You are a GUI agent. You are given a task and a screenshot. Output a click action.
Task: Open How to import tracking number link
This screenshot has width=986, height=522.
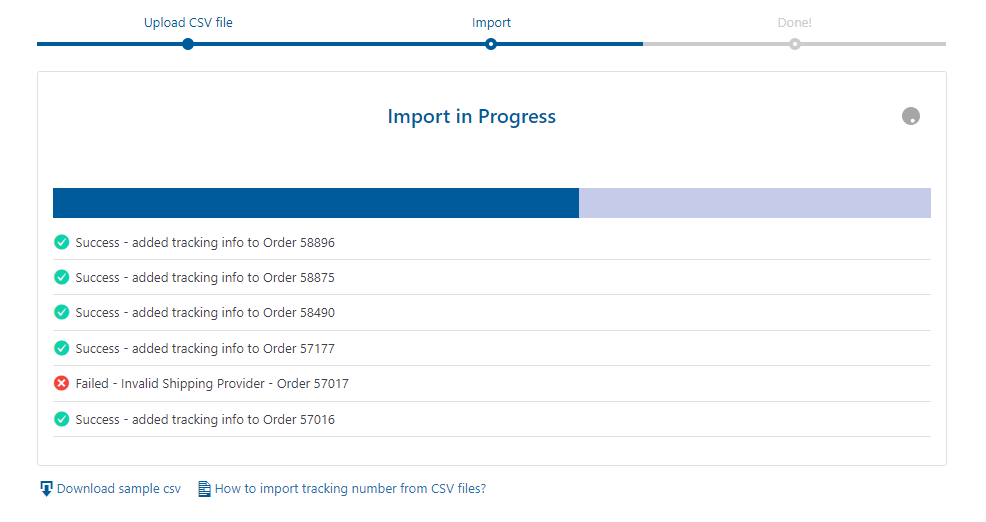pos(350,489)
